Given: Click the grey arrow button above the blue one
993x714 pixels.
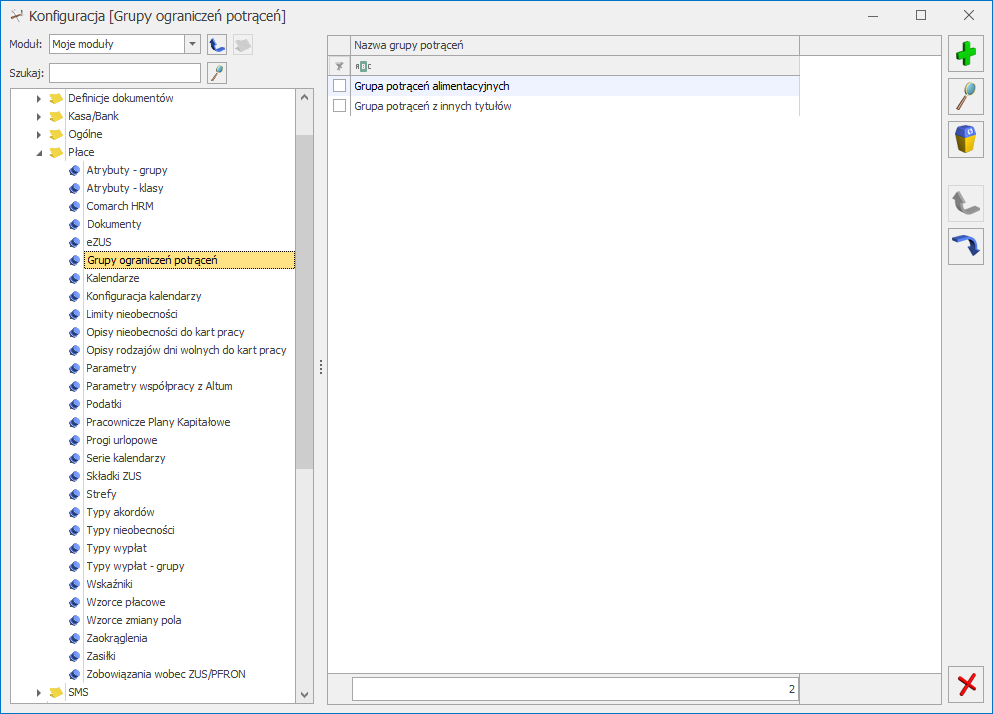Looking at the screenshot, I should click(966, 203).
